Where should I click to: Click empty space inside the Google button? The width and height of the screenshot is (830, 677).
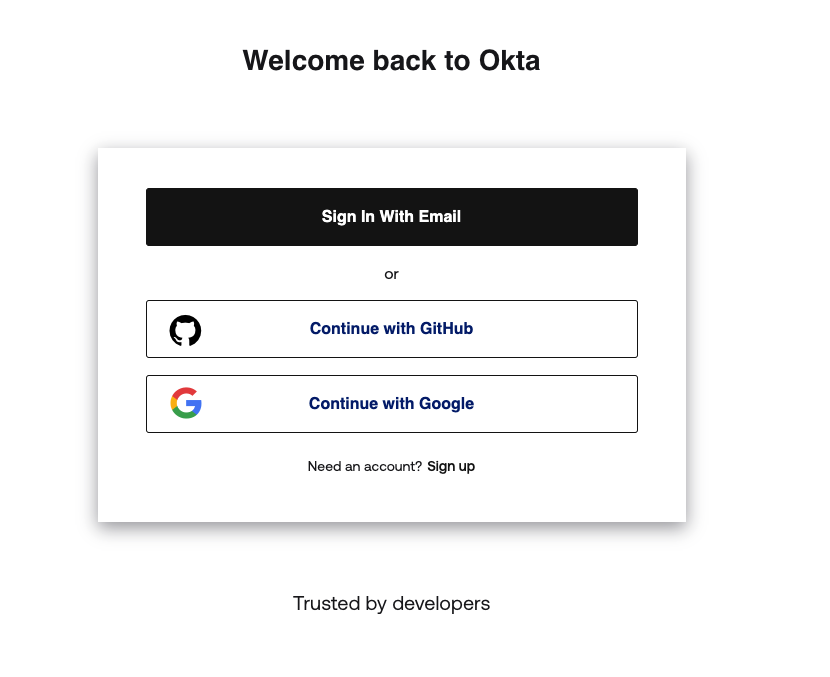(556, 404)
